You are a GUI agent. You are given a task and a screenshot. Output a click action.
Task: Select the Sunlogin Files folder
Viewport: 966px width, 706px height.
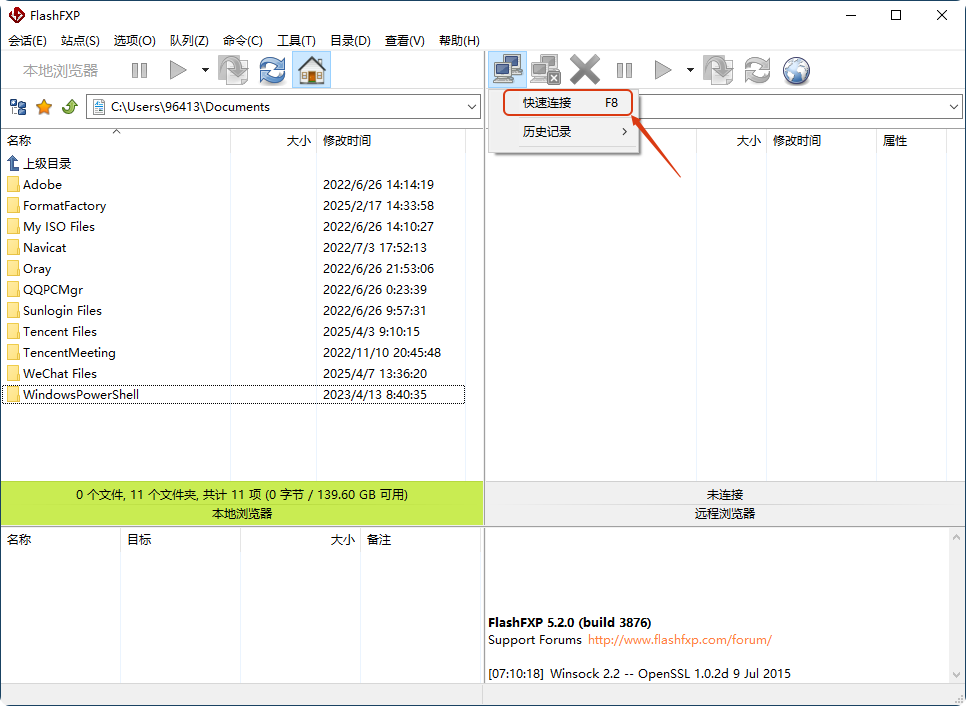[233, 310]
